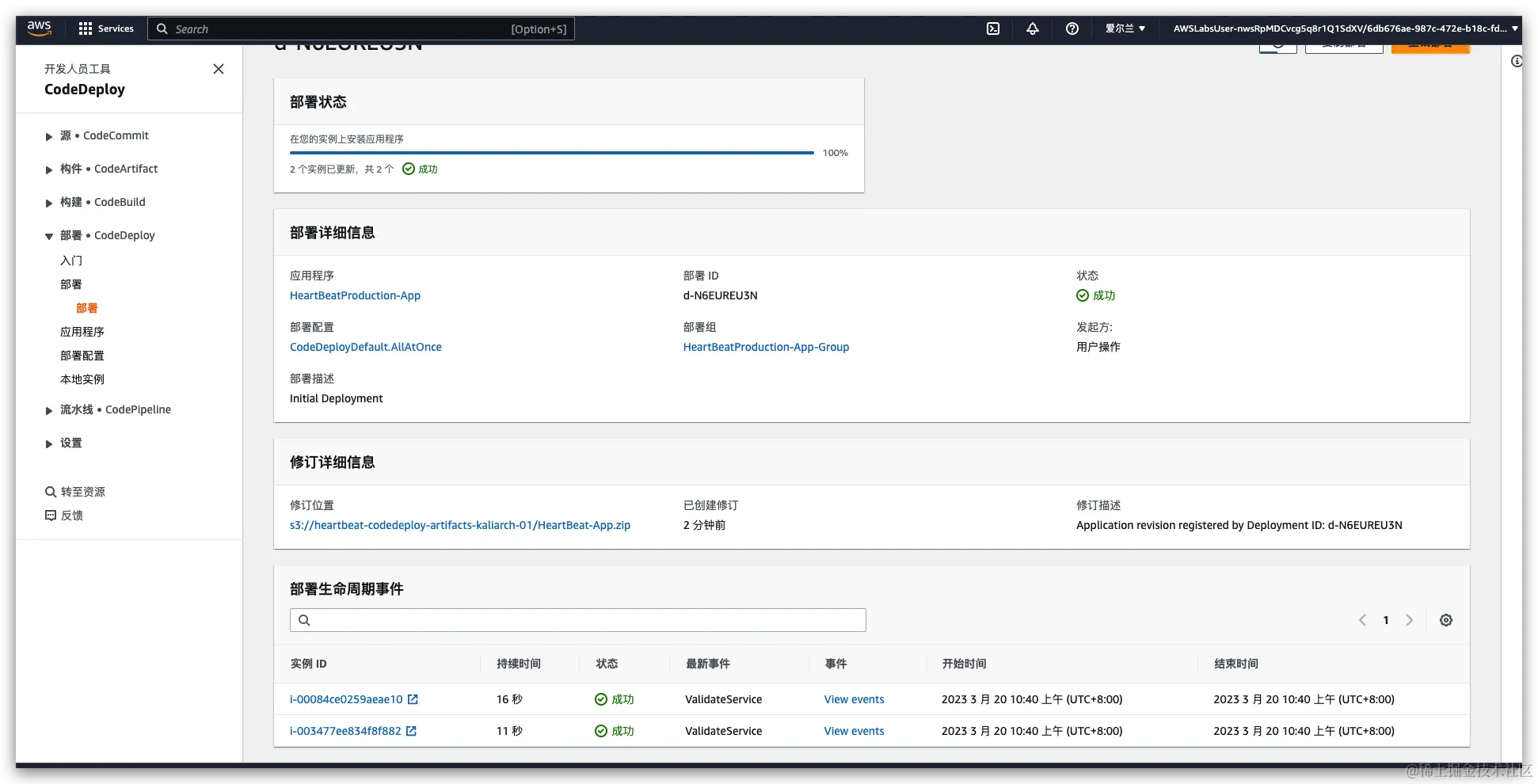Select 应用程序 in side navigation
This screenshot has width=1538, height=784.
(x=82, y=332)
